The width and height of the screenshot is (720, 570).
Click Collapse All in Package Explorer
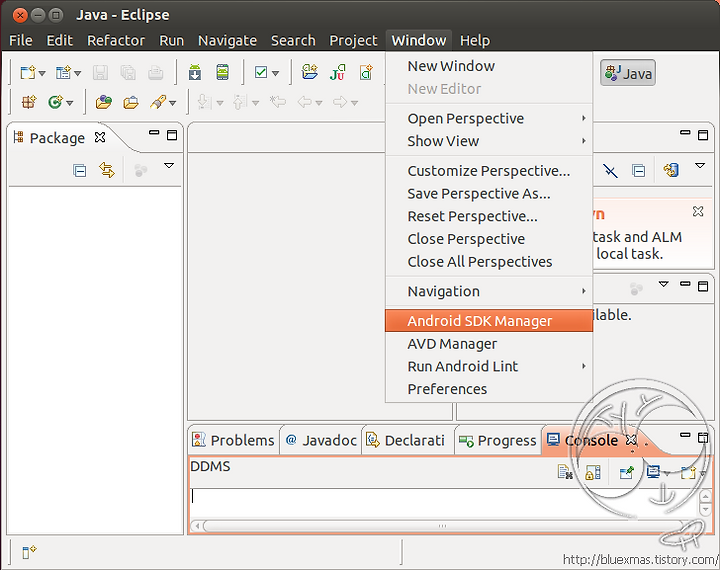click(79, 171)
